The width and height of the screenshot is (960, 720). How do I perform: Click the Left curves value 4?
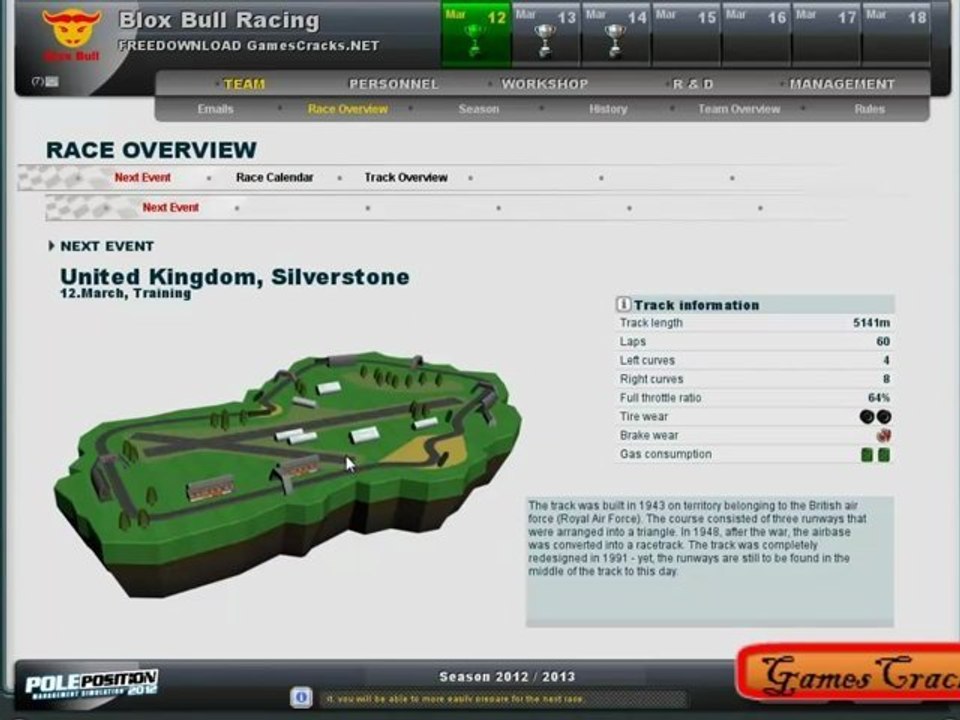(887, 361)
